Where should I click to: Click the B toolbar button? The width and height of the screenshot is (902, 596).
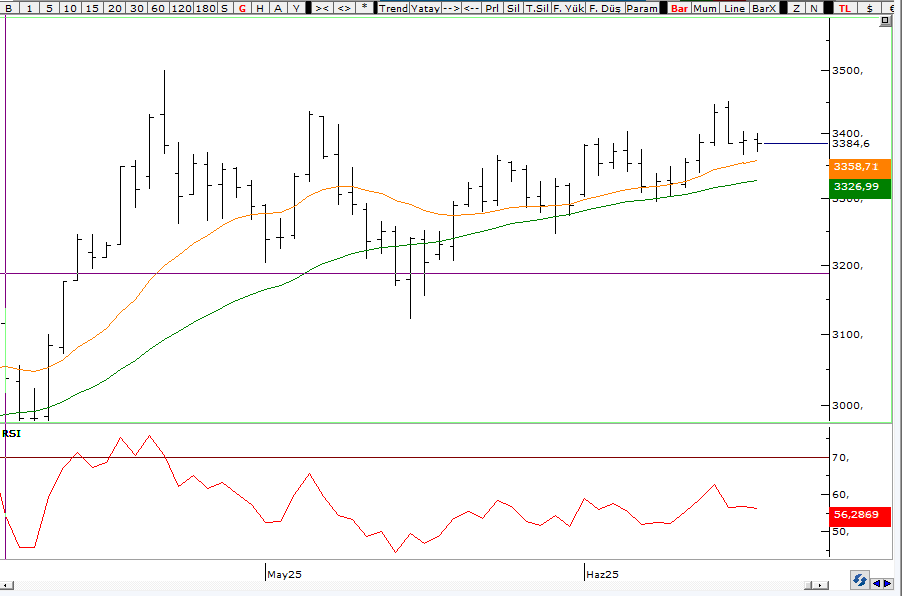coord(9,8)
